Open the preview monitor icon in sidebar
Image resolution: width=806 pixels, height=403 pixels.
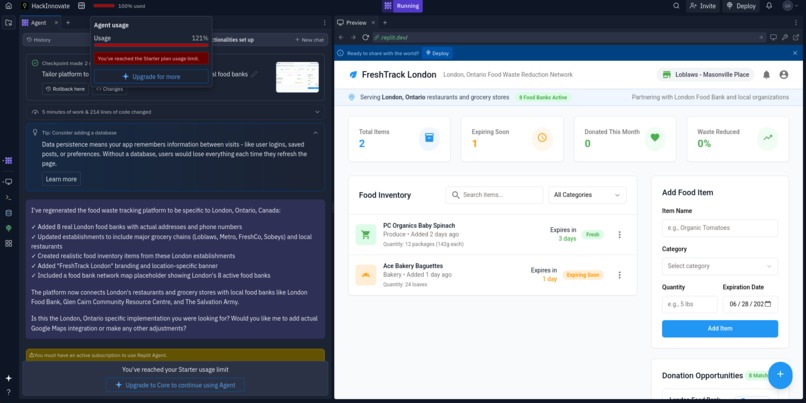click(x=9, y=182)
